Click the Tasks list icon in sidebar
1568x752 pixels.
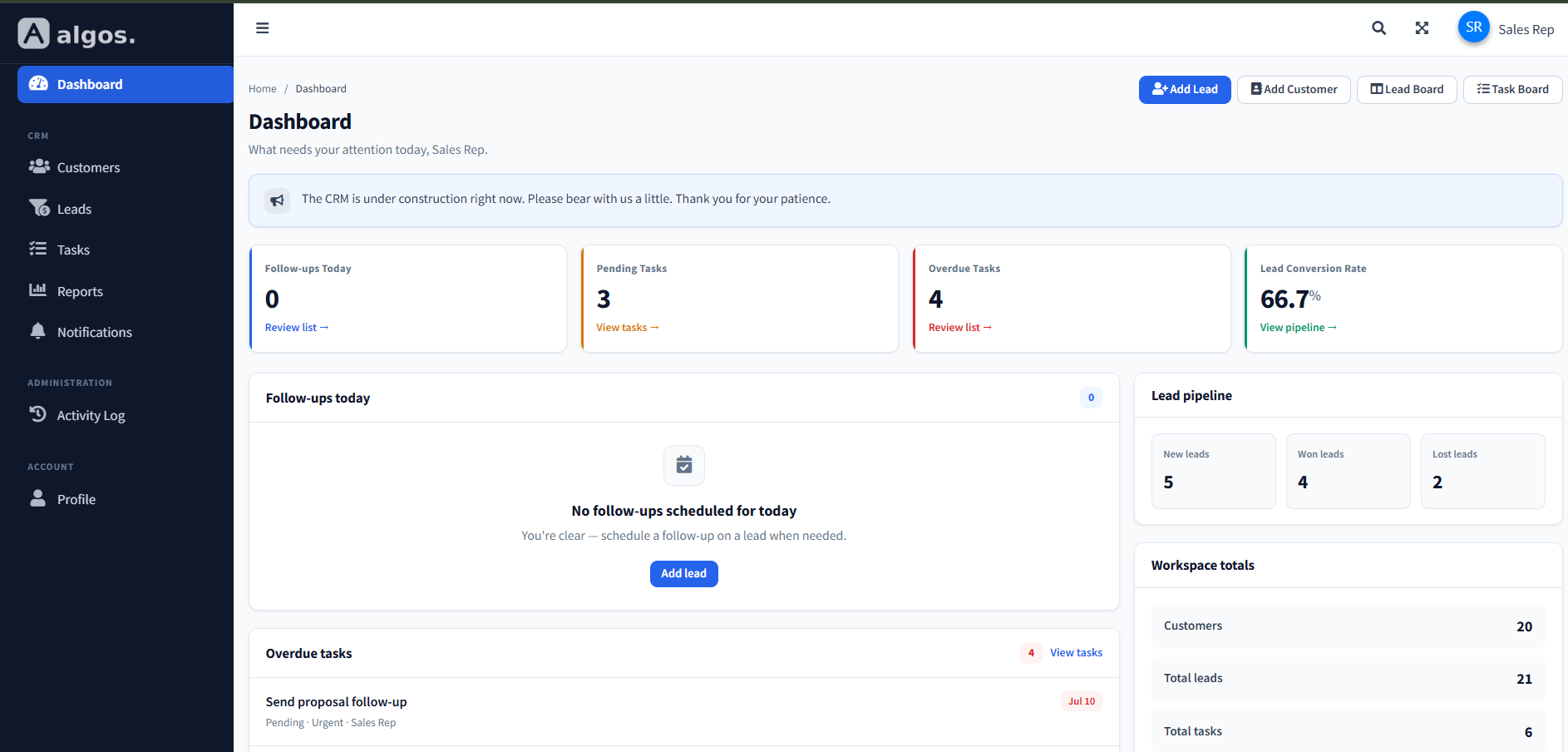tap(38, 249)
